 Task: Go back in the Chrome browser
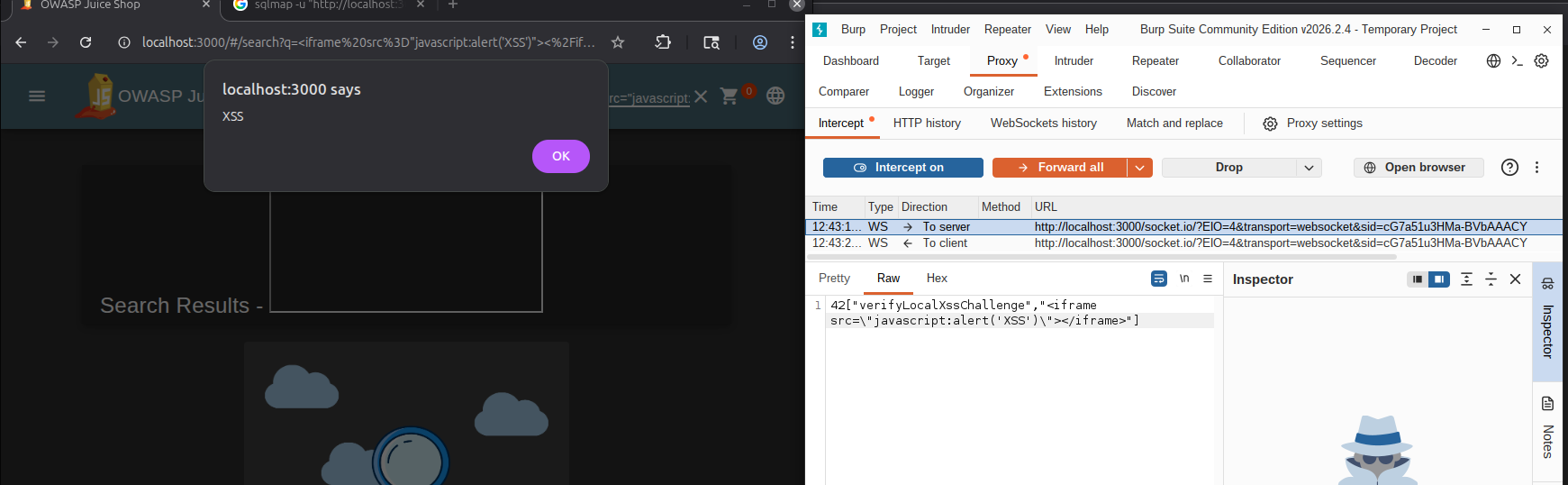[x=21, y=42]
